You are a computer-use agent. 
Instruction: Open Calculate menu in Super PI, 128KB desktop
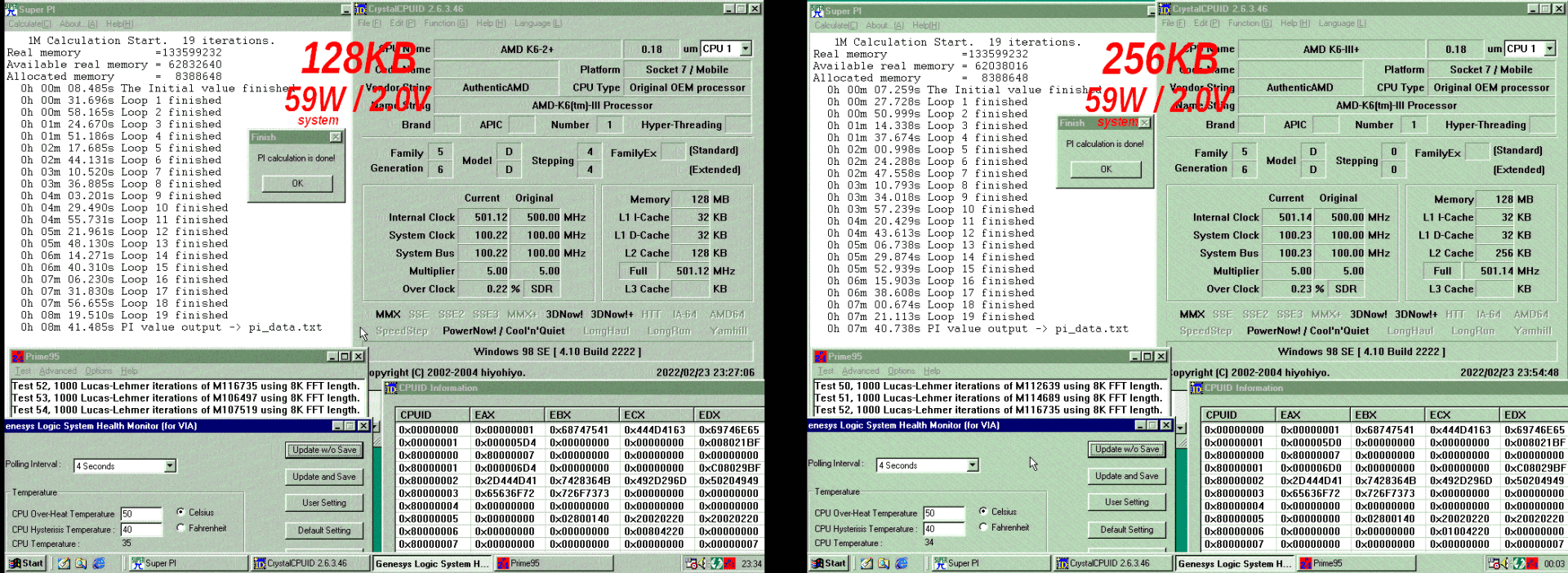[30, 24]
